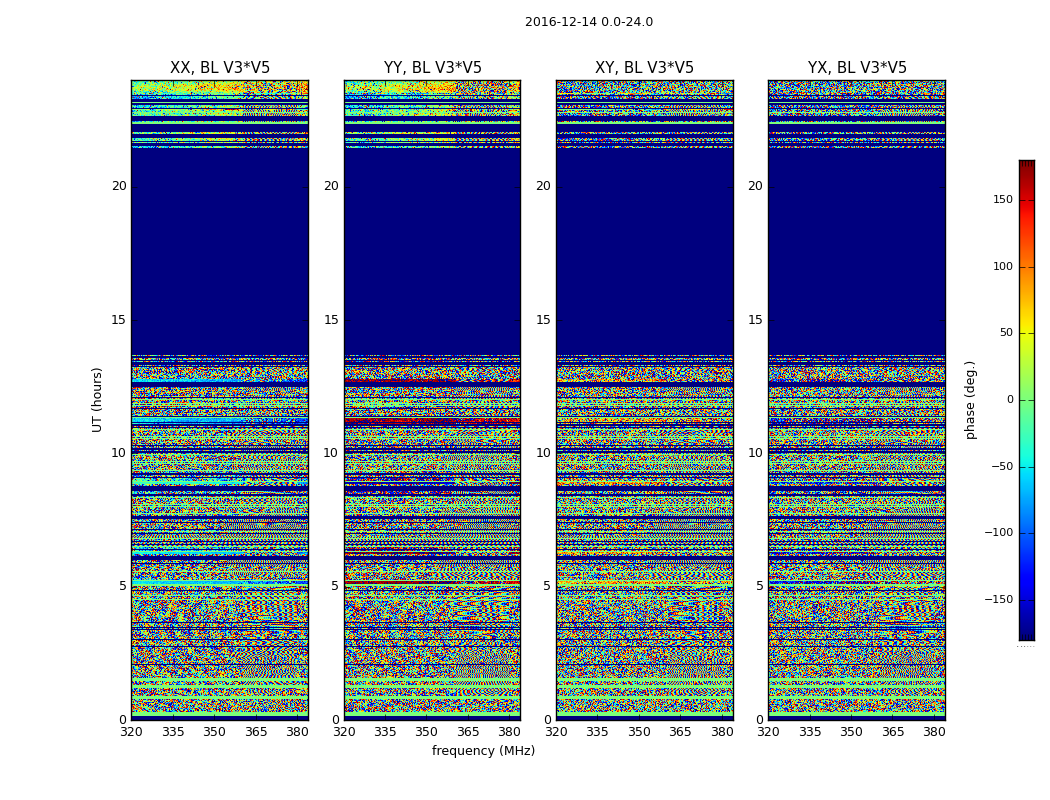Click the colorbar tick label '−50'
The height and width of the screenshot is (800, 1050).
click(x=1002, y=466)
